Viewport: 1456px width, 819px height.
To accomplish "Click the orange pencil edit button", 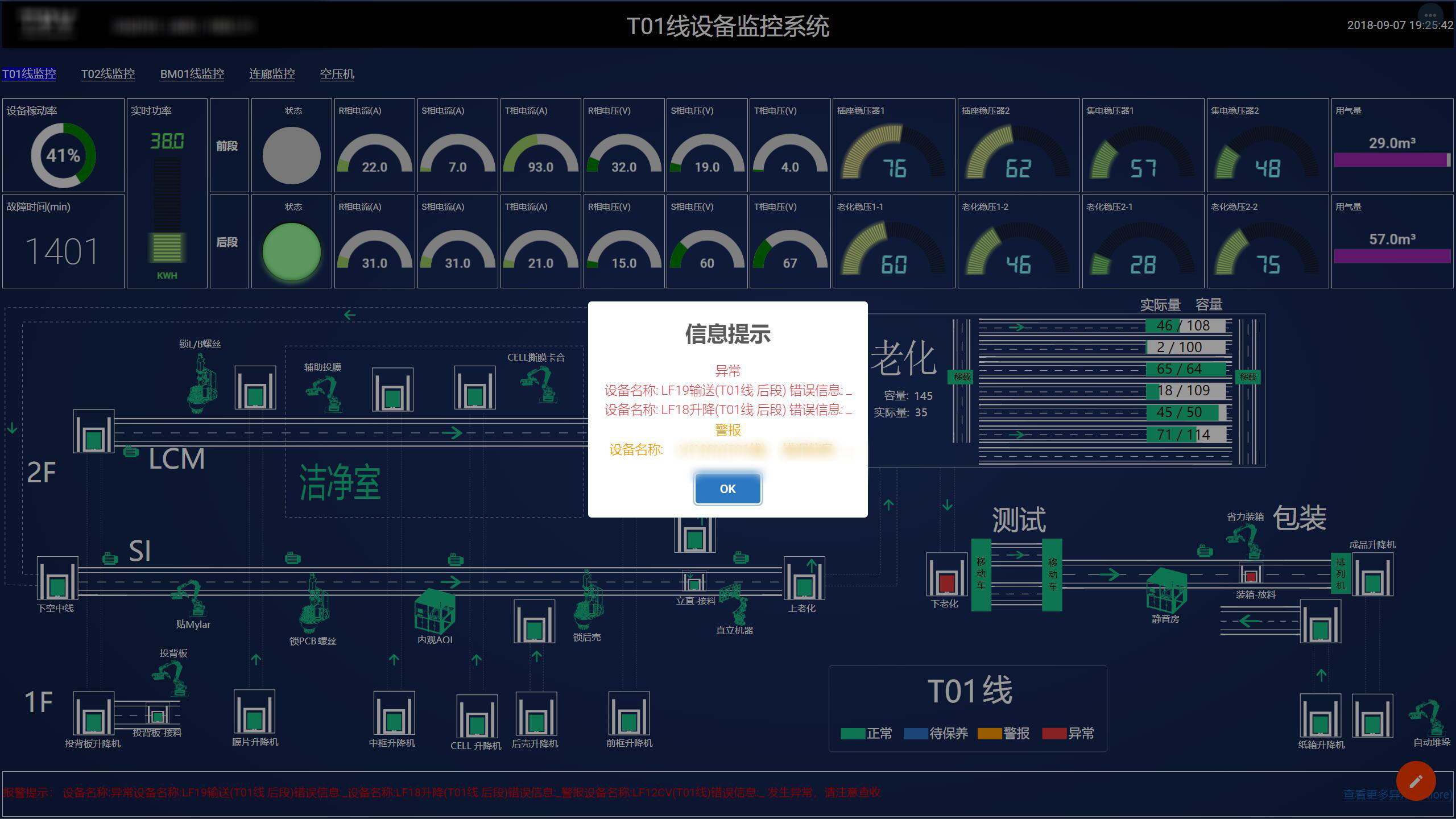I will click(1416, 781).
